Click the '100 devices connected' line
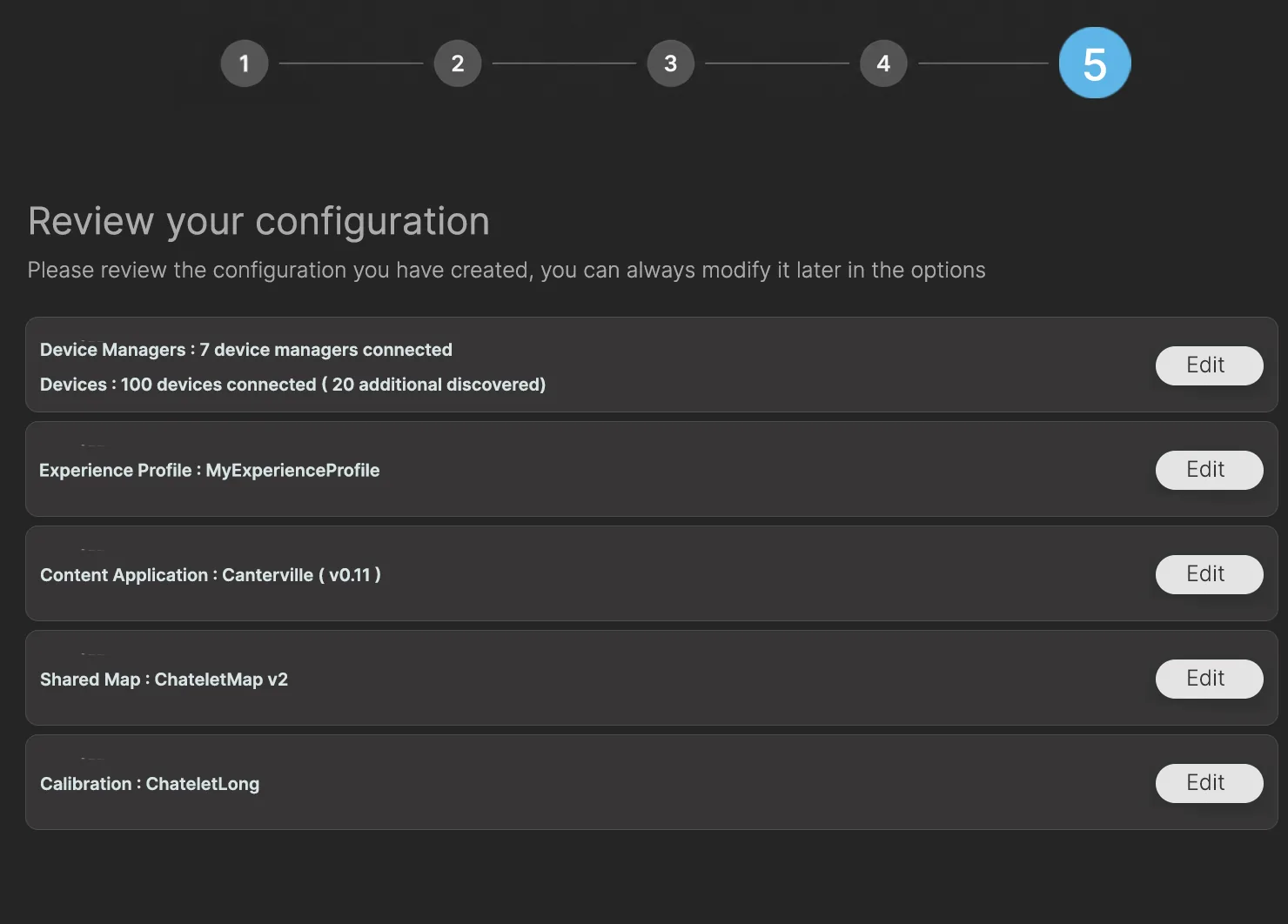This screenshot has width=1288, height=924. (293, 385)
